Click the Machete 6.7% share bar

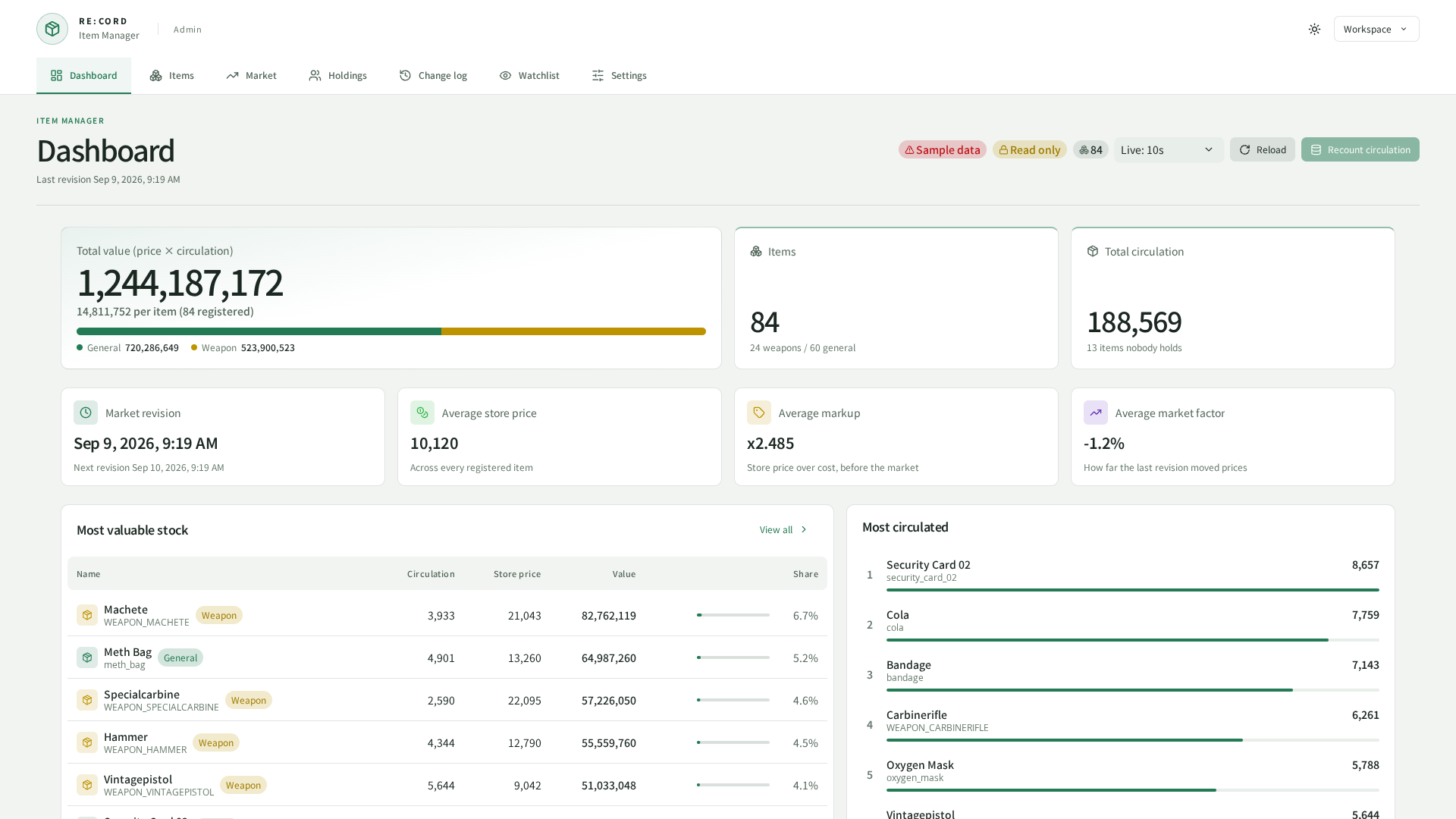coord(733,615)
